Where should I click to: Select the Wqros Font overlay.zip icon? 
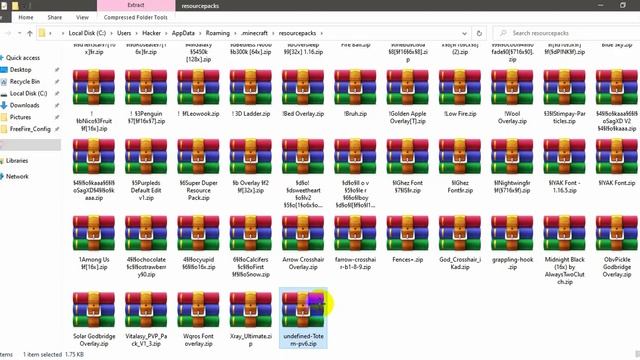[x=198, y=309]
